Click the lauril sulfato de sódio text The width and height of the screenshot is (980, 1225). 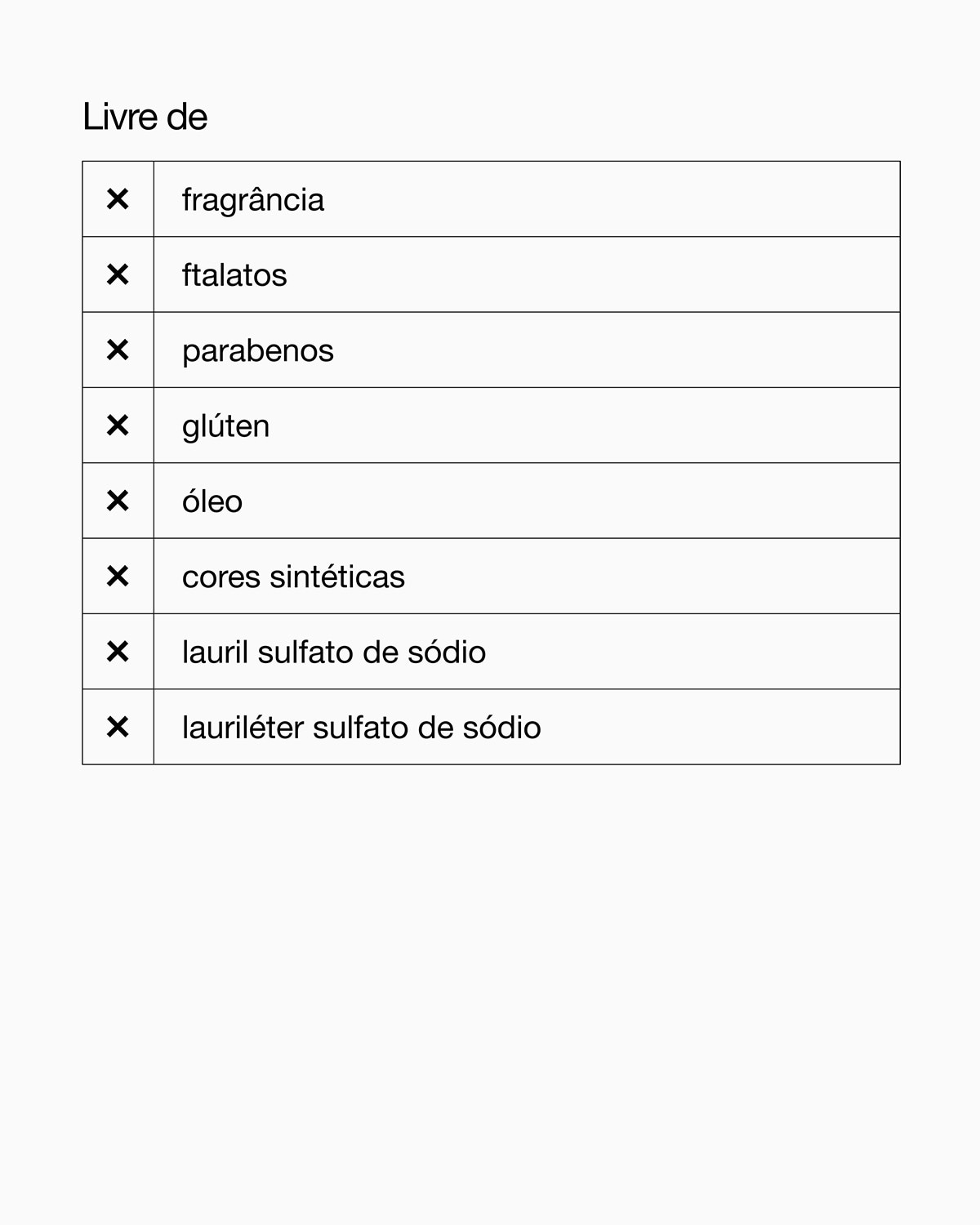click(334, 653)
